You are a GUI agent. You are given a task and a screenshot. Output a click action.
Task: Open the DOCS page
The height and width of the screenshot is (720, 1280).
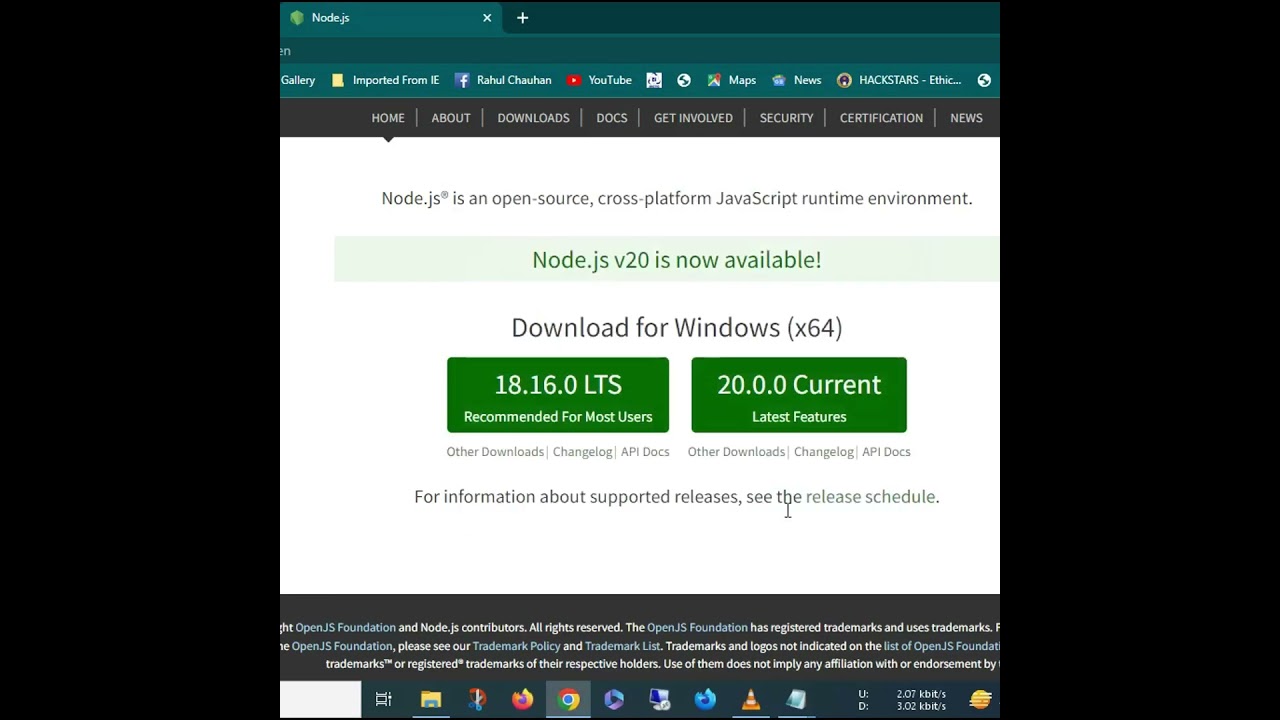pos(612,118)
